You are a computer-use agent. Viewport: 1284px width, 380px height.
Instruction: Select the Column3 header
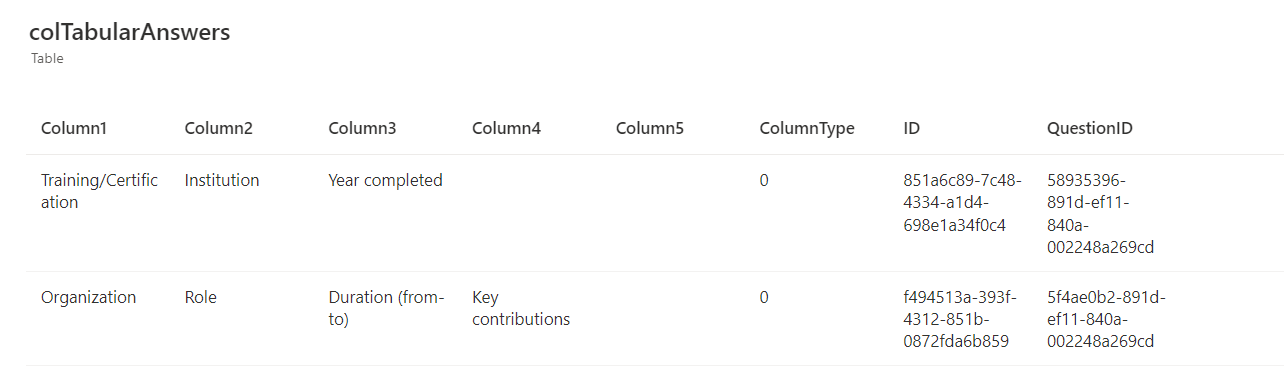tap(362, 128)
